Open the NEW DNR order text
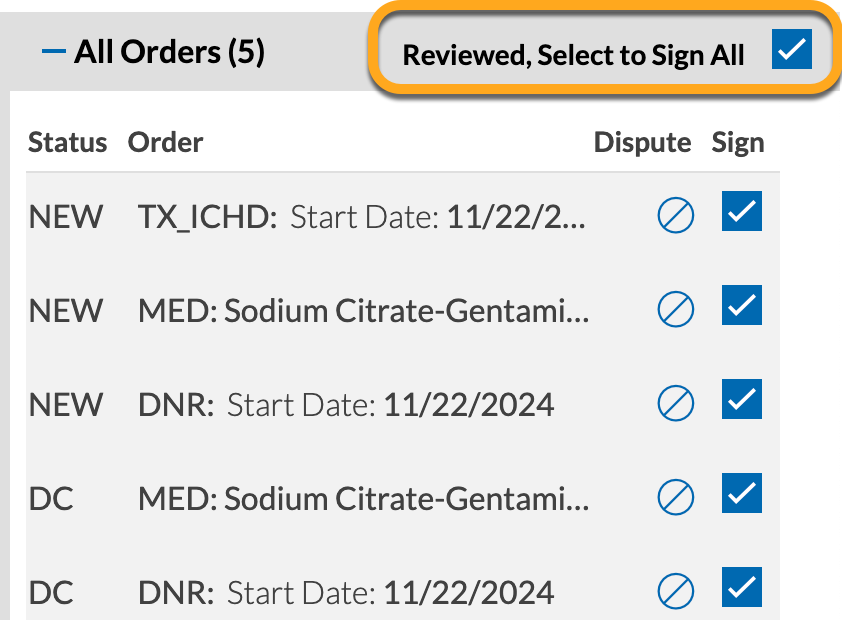 coord(346,405)
